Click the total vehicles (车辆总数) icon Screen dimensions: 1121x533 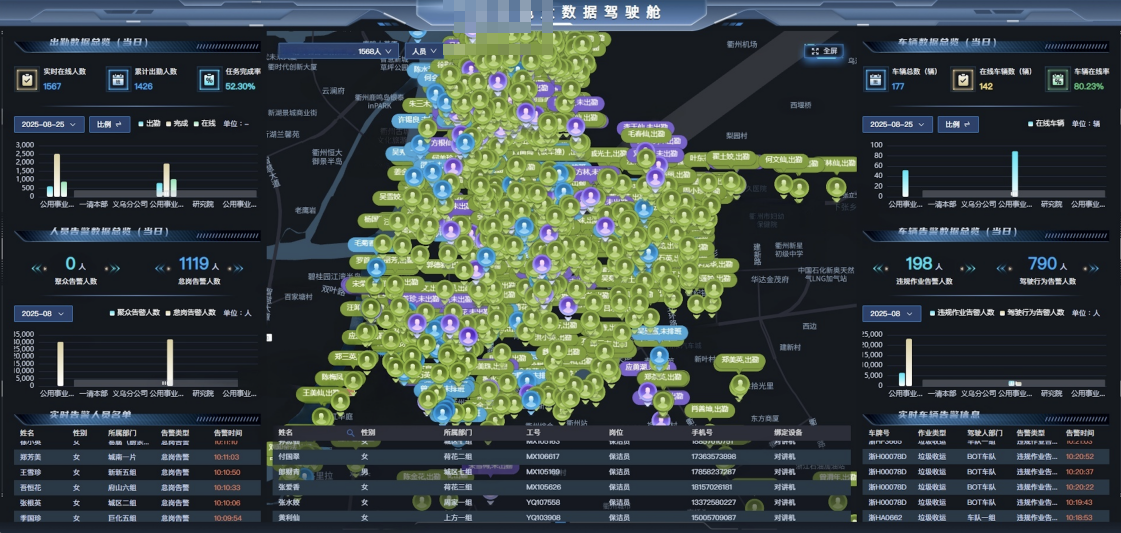(x=875, y=79)
